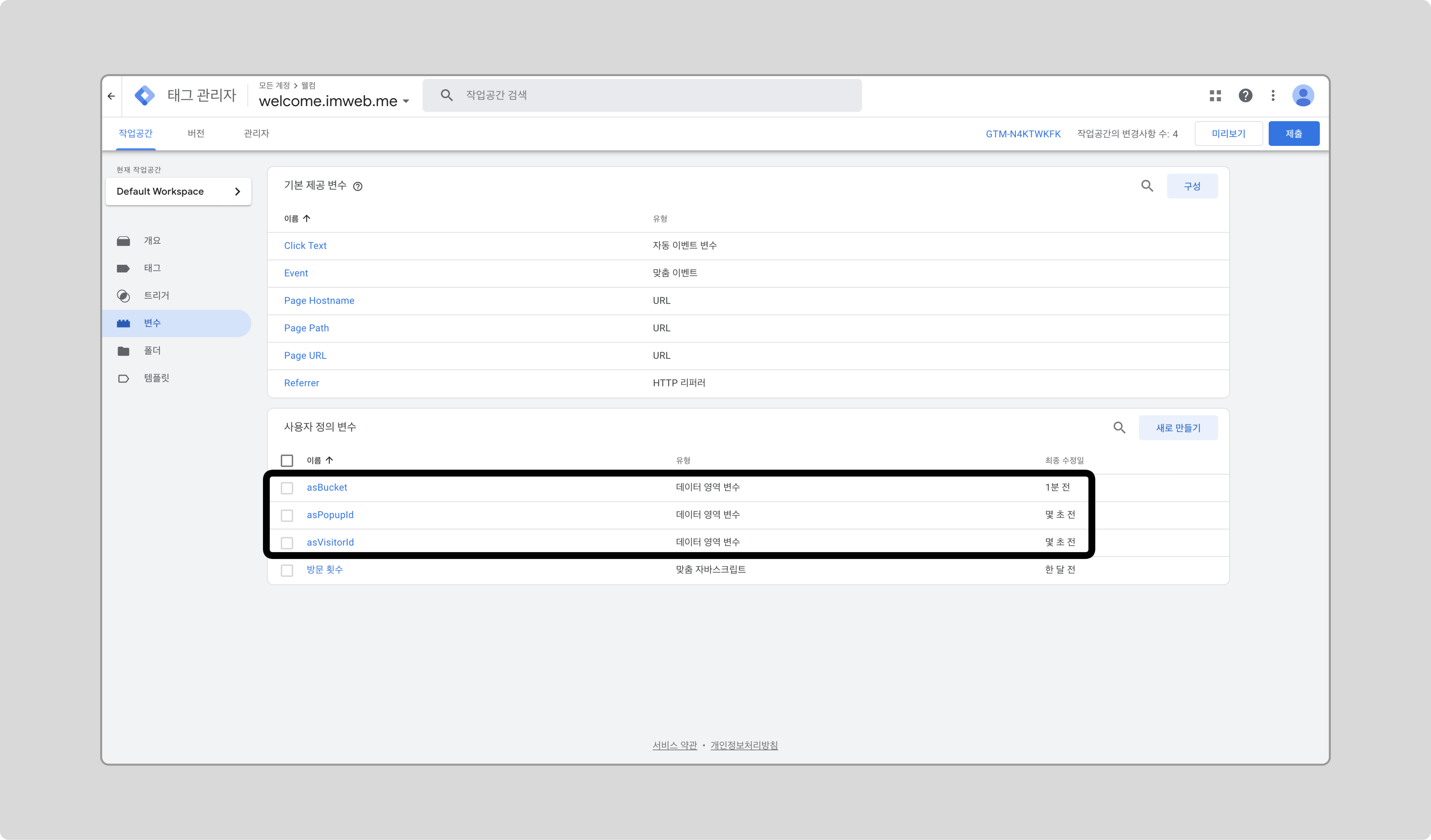Click the 1분 전 modified cell
Screen dimensions: 1431x840
[x=1057, y=487]
